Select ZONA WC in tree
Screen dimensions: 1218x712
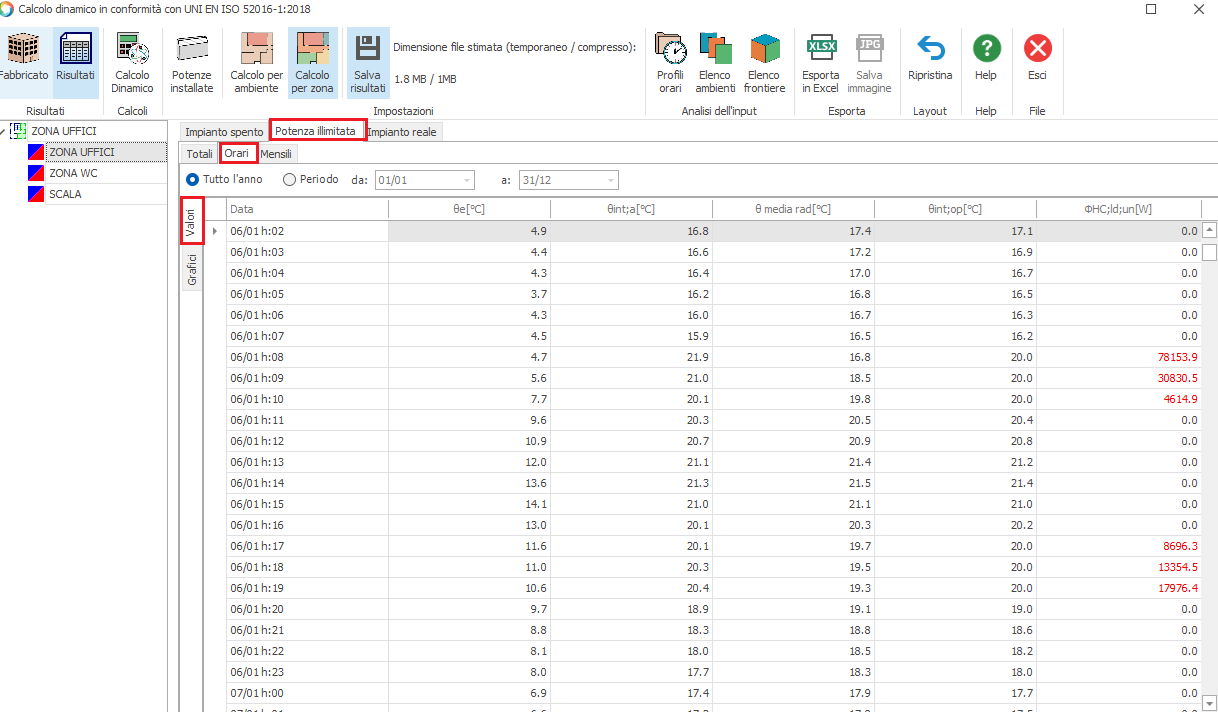click(x=73, y=173)
